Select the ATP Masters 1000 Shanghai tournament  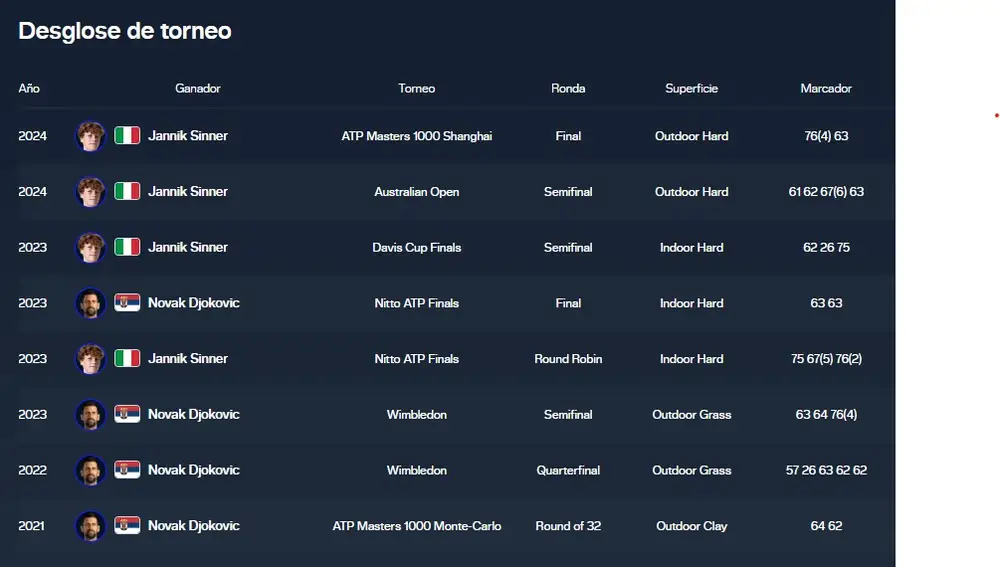pos(416,136)
